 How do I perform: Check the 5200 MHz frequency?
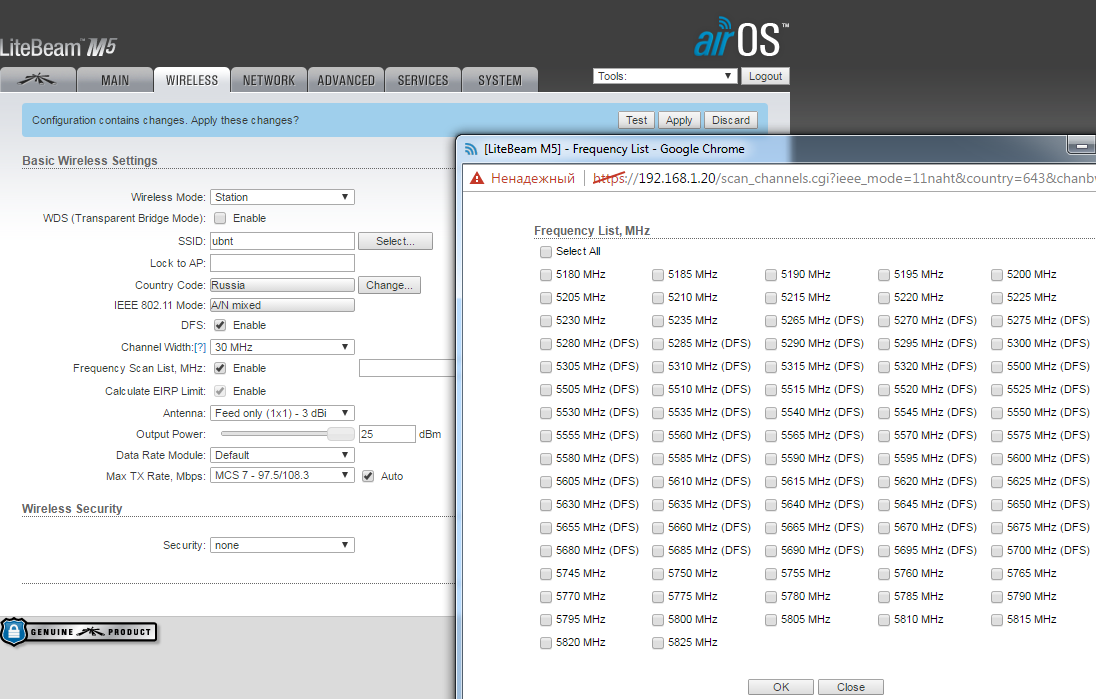click(997, 275)
